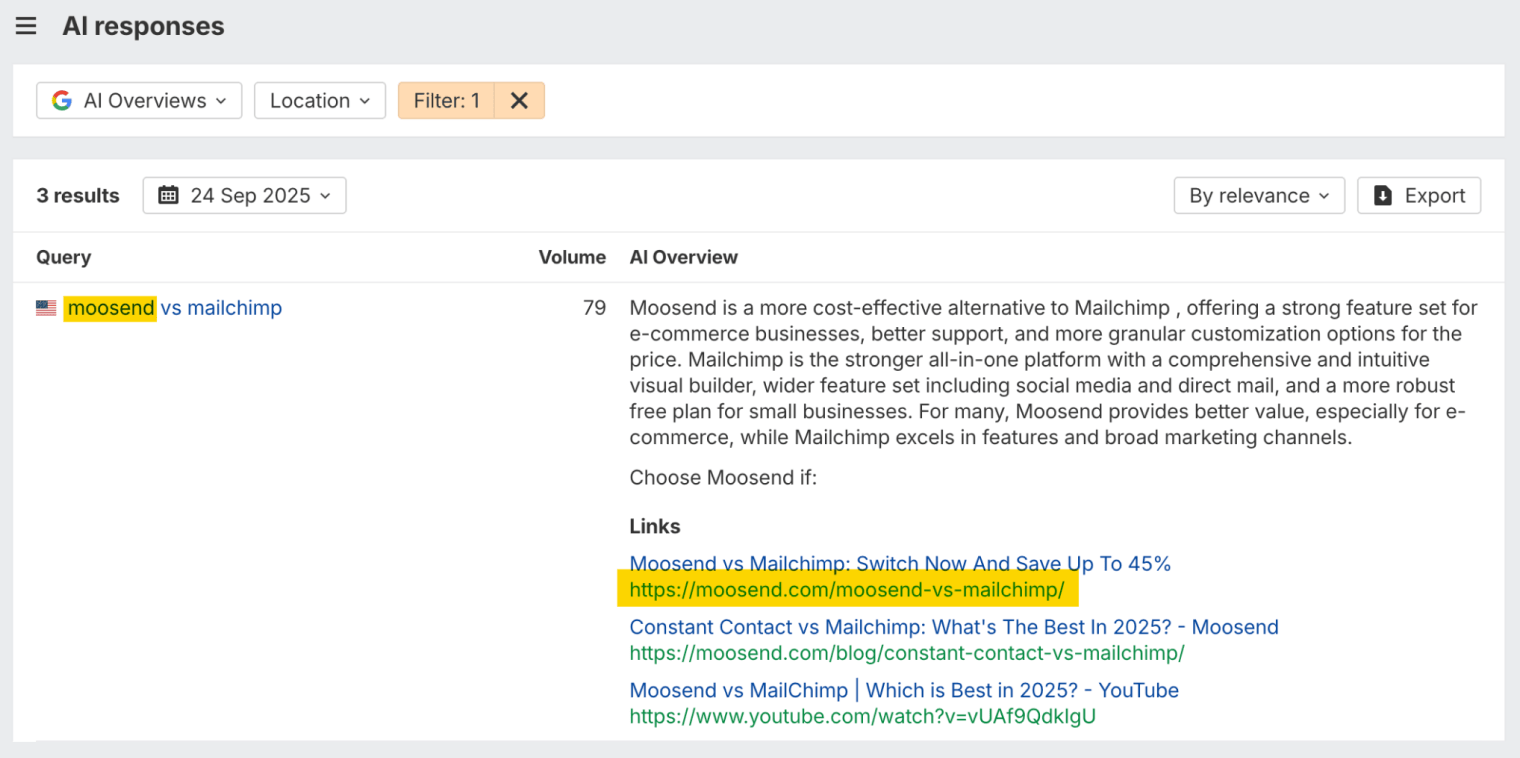Screen dimensions: 1520x758
Task: Open the moosend vs mailchimp query link
Action: [x=175, y=308]
